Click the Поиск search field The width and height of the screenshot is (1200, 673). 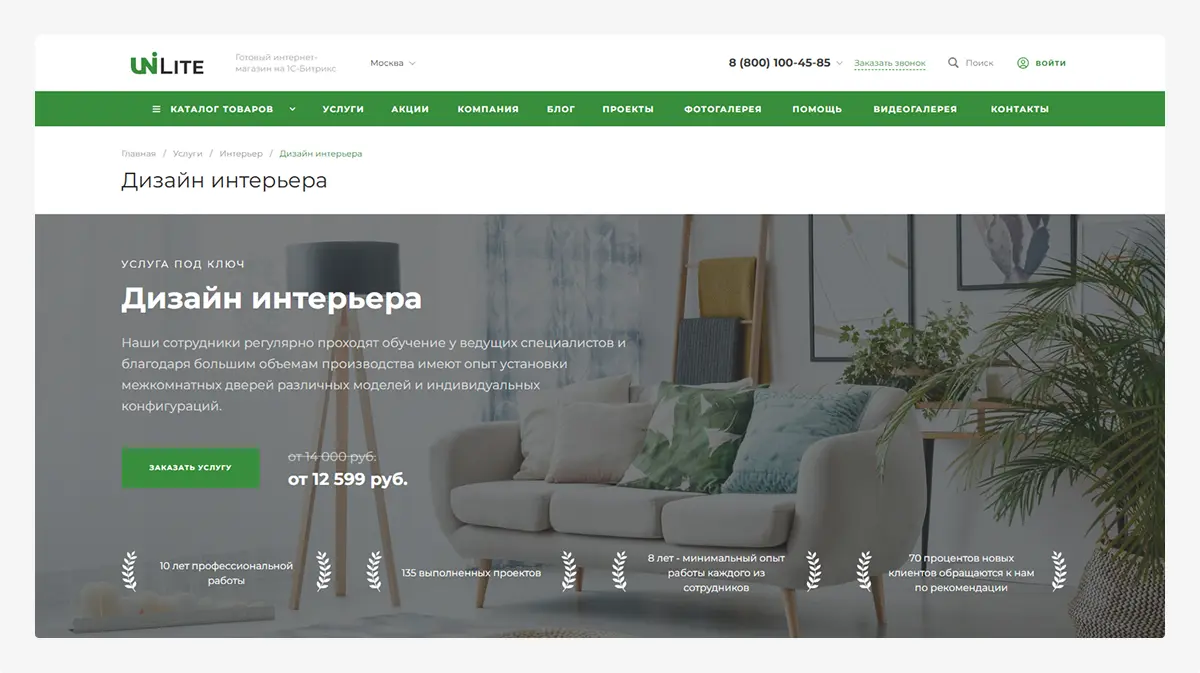pos(980,63)
